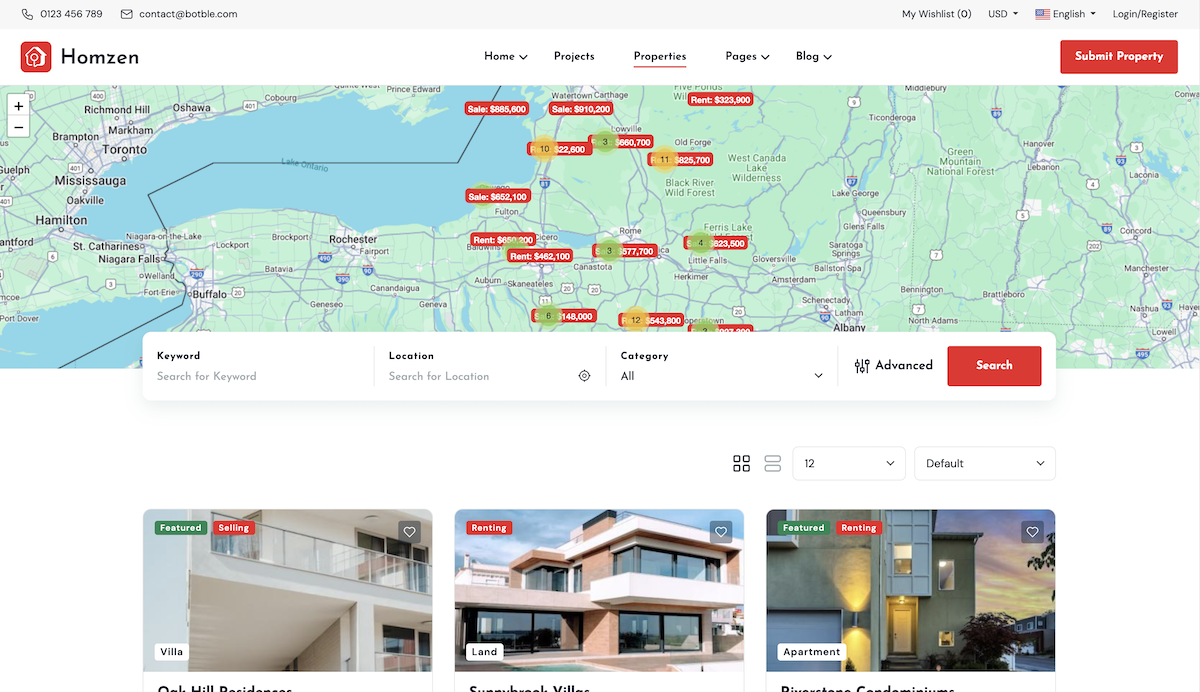Open the Default sort dropdown
The height and width of the screenshot is (692, 1200).
click(x=984, y=464)
